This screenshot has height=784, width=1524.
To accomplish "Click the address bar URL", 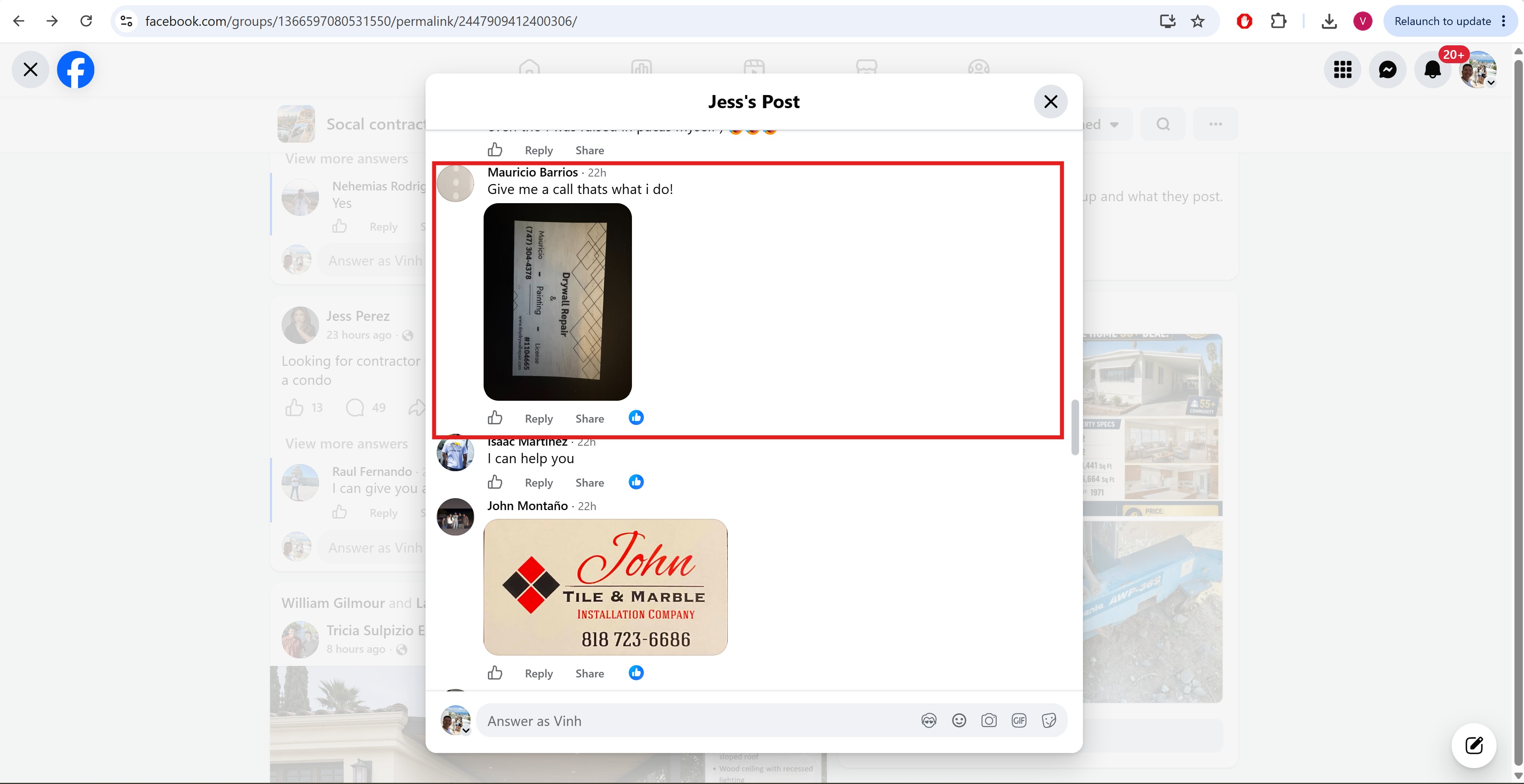I will pos(361,21).
